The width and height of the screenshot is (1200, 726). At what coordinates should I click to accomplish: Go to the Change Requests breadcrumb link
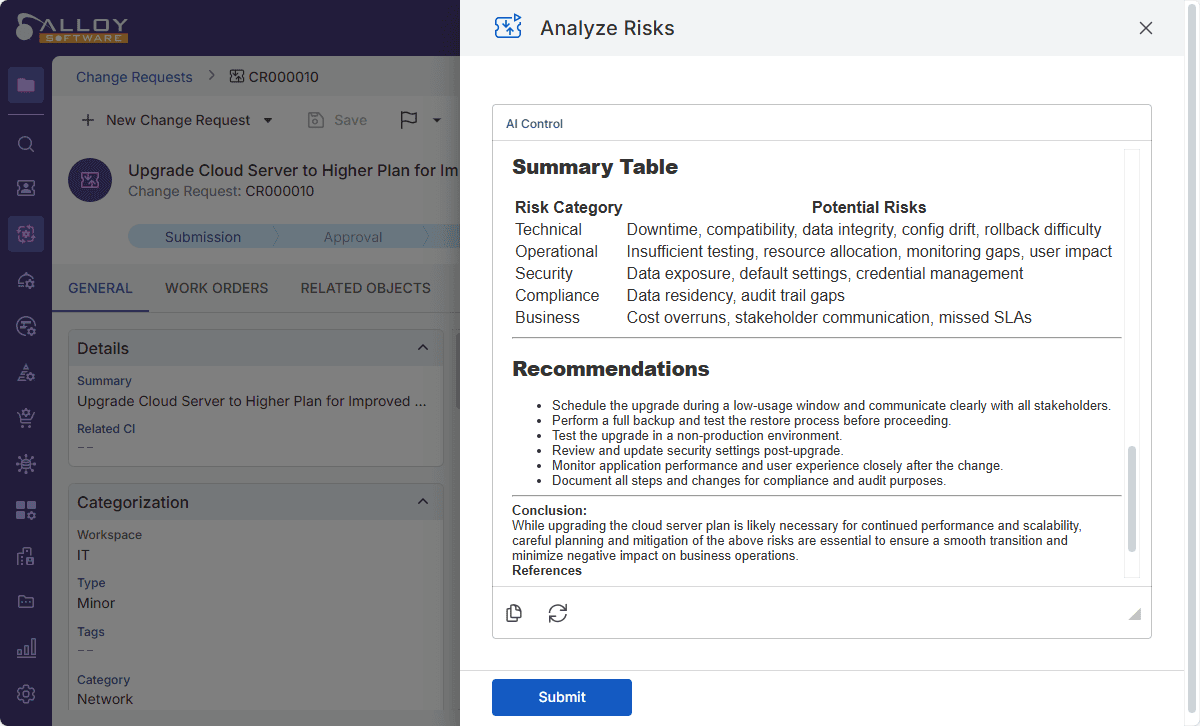point(134,77)
